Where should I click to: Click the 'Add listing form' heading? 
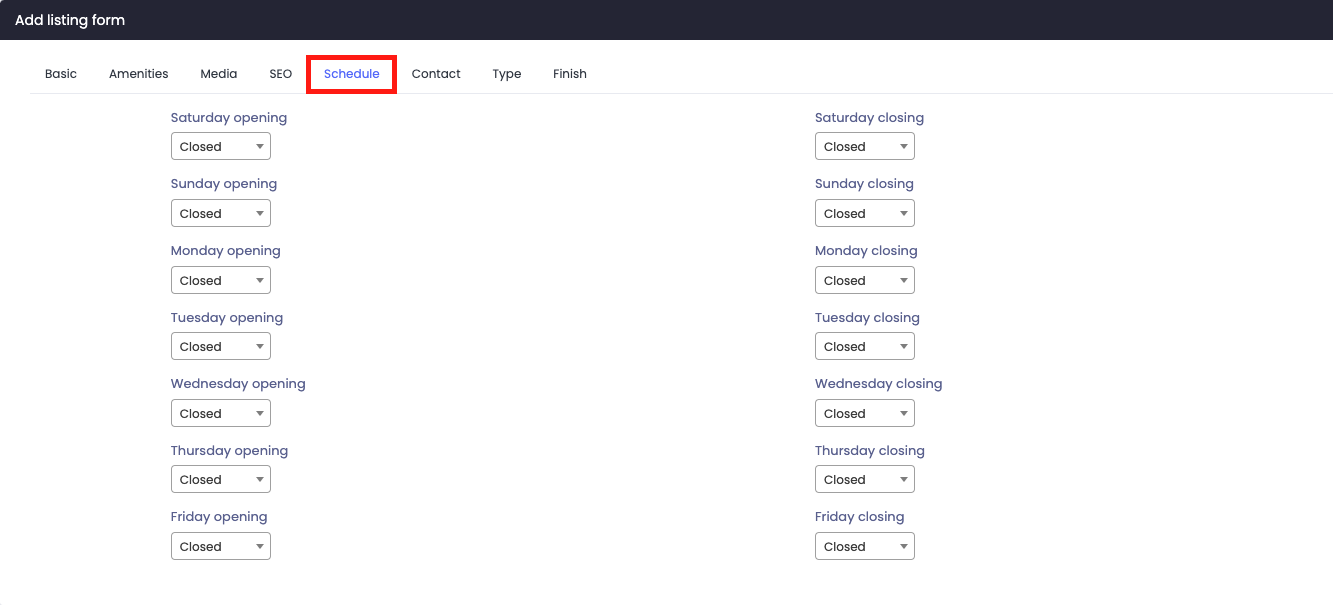point(70,20)
